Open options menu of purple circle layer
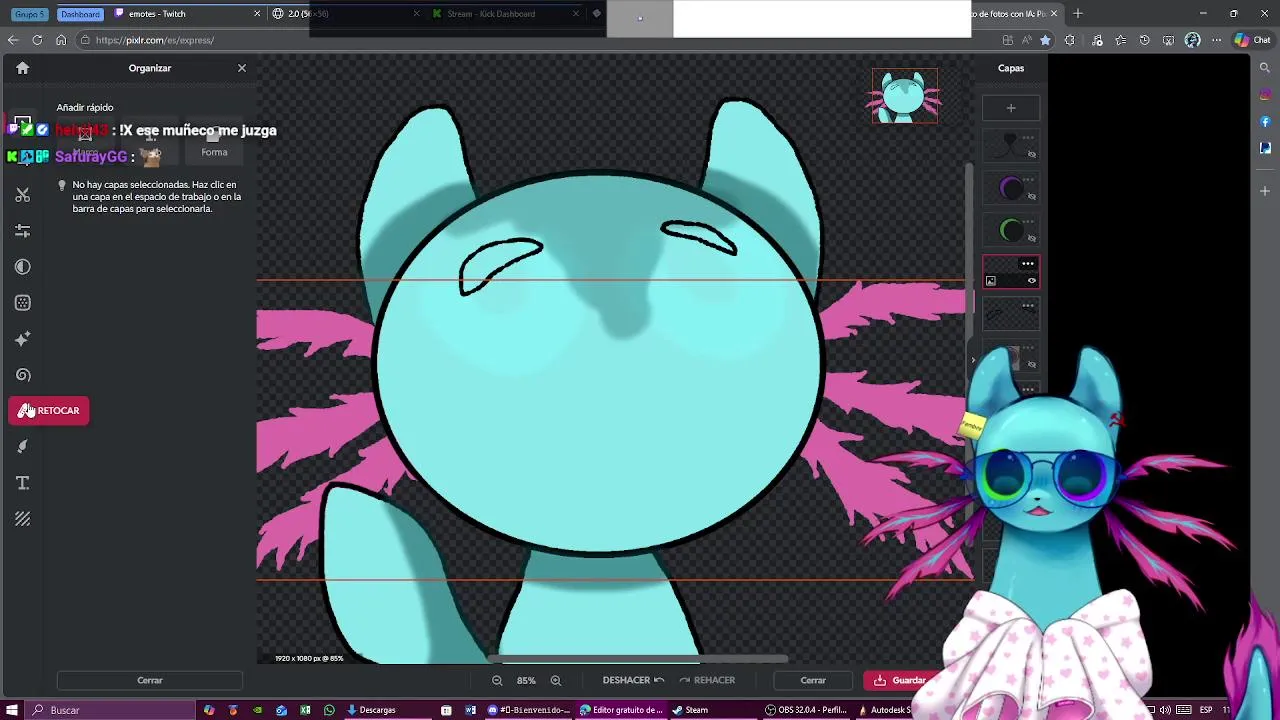1280x720 pixels. (x=1028, y=179)
